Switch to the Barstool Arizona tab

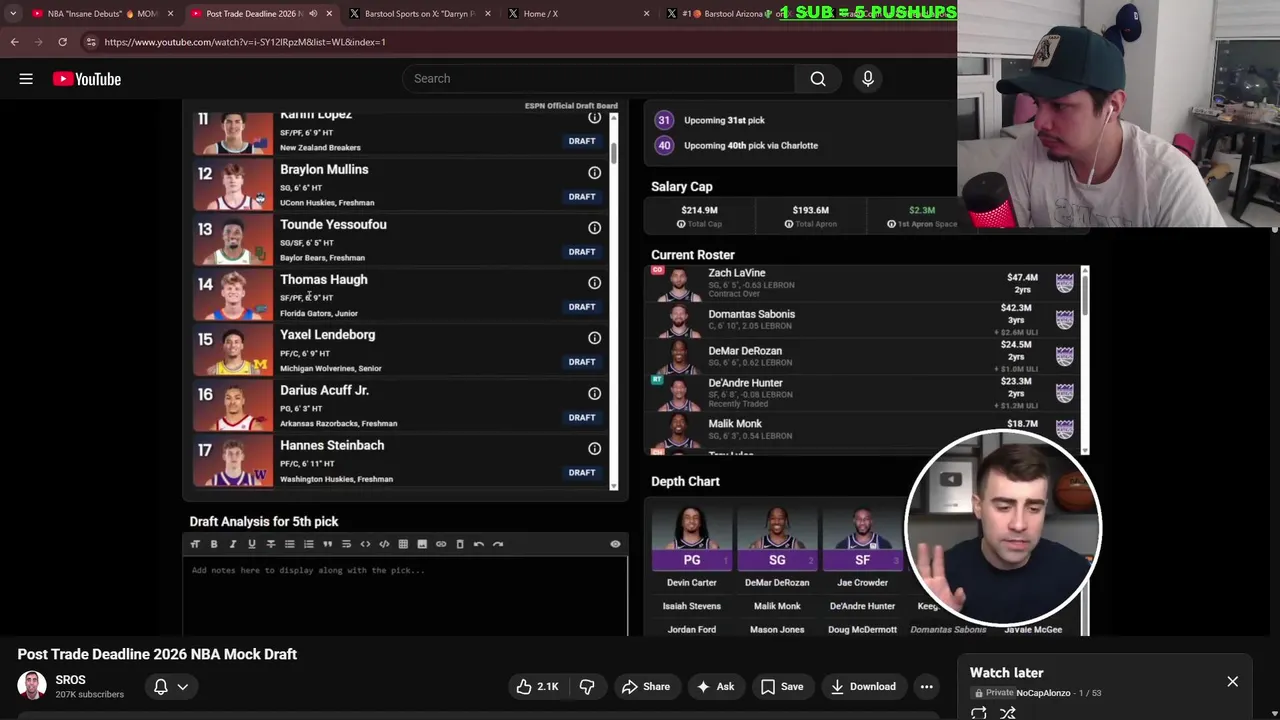[x=735, y=14]
